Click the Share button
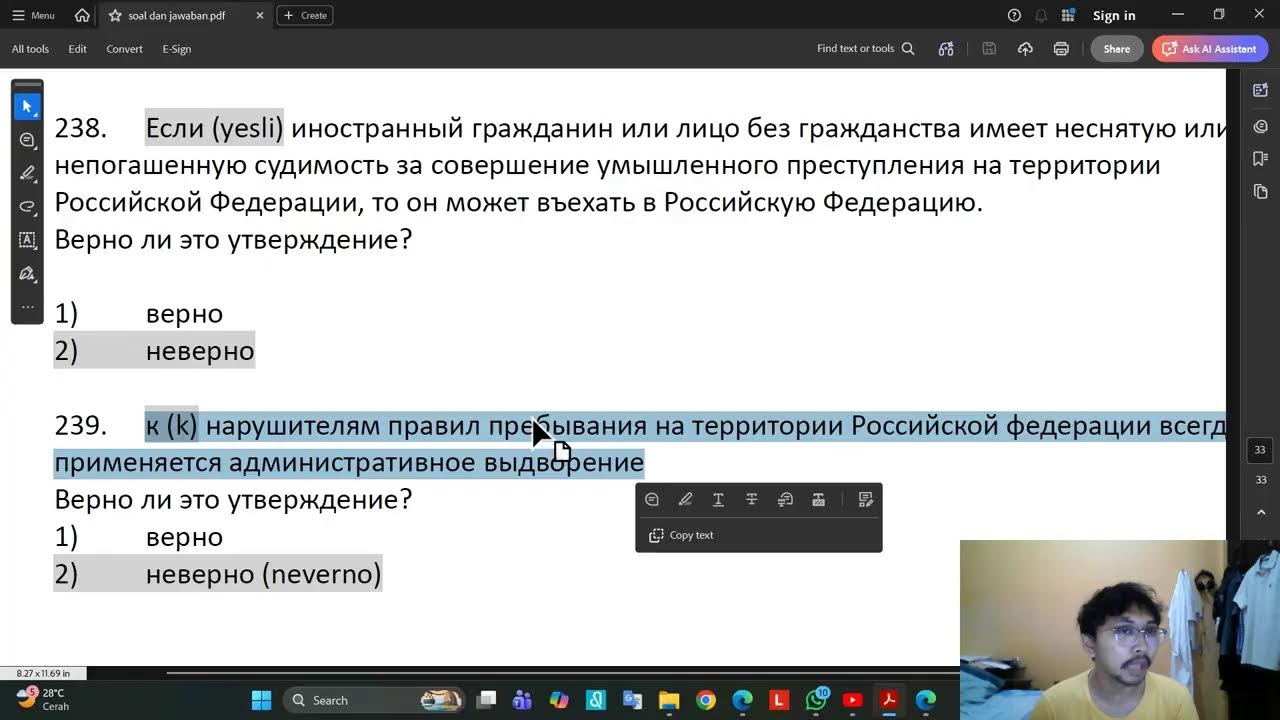The height and width of the screenshot is (720, 1280). tap(1117, 49)
